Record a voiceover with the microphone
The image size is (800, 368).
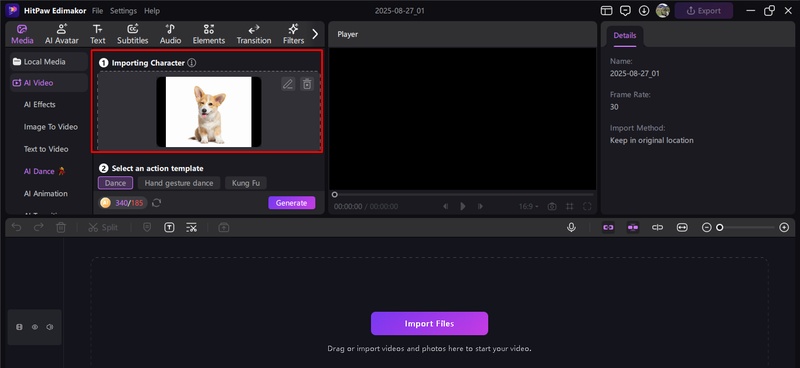[571, 228]
